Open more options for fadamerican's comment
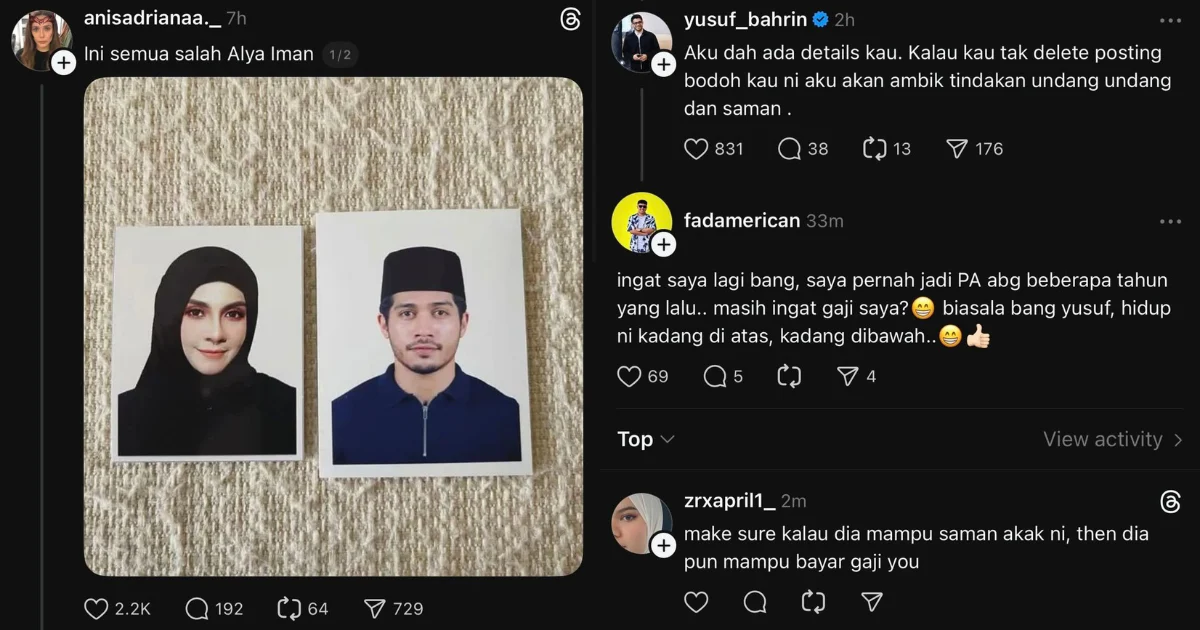Image resolution: width=1200 pixels, height=630 pixels. pyautogui.click(x=1170, y=221)
